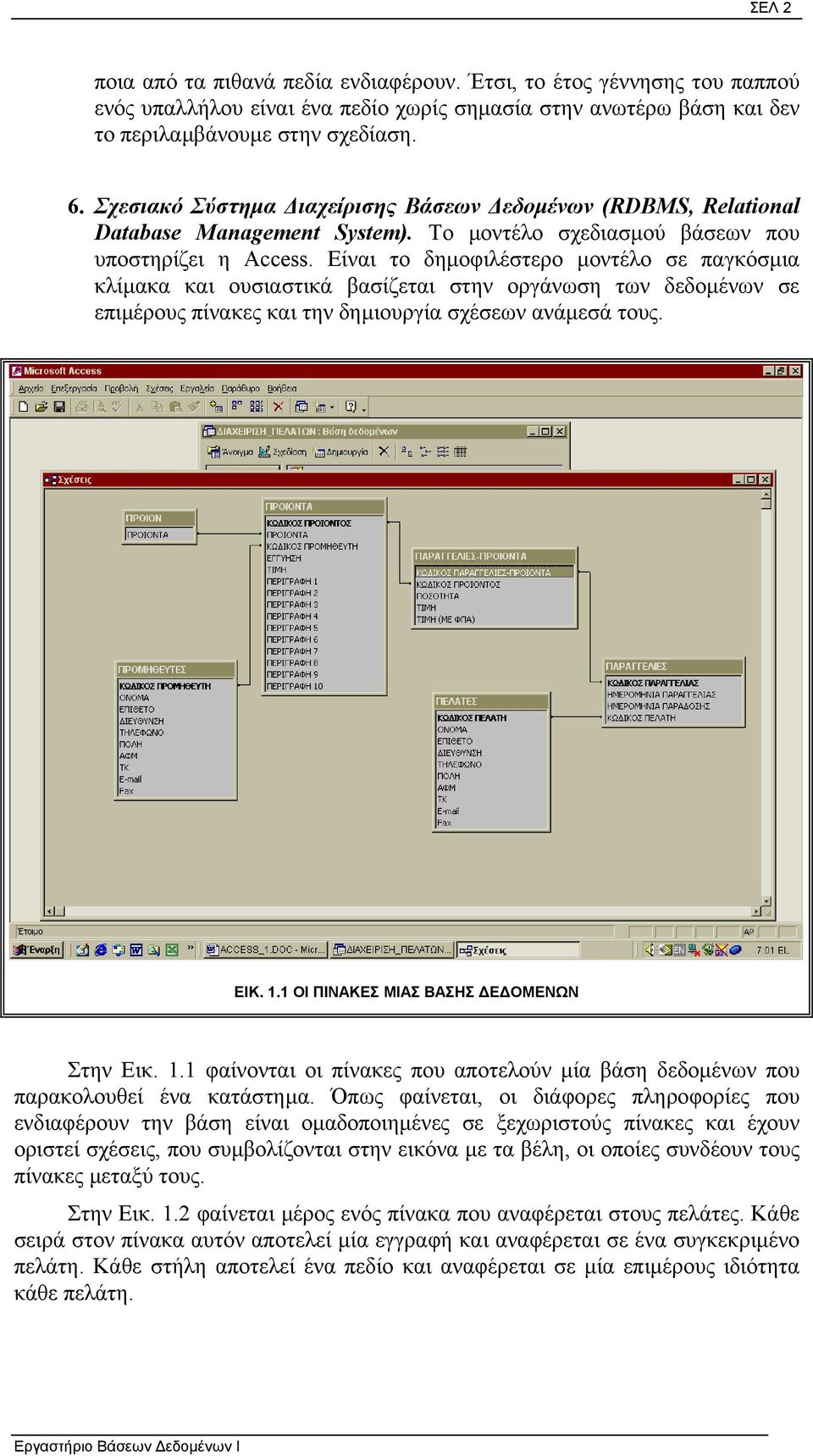This screenshot has height=1456, width=813.
Task: Click the Open folder toolbar icon
Action: (41, 407)
